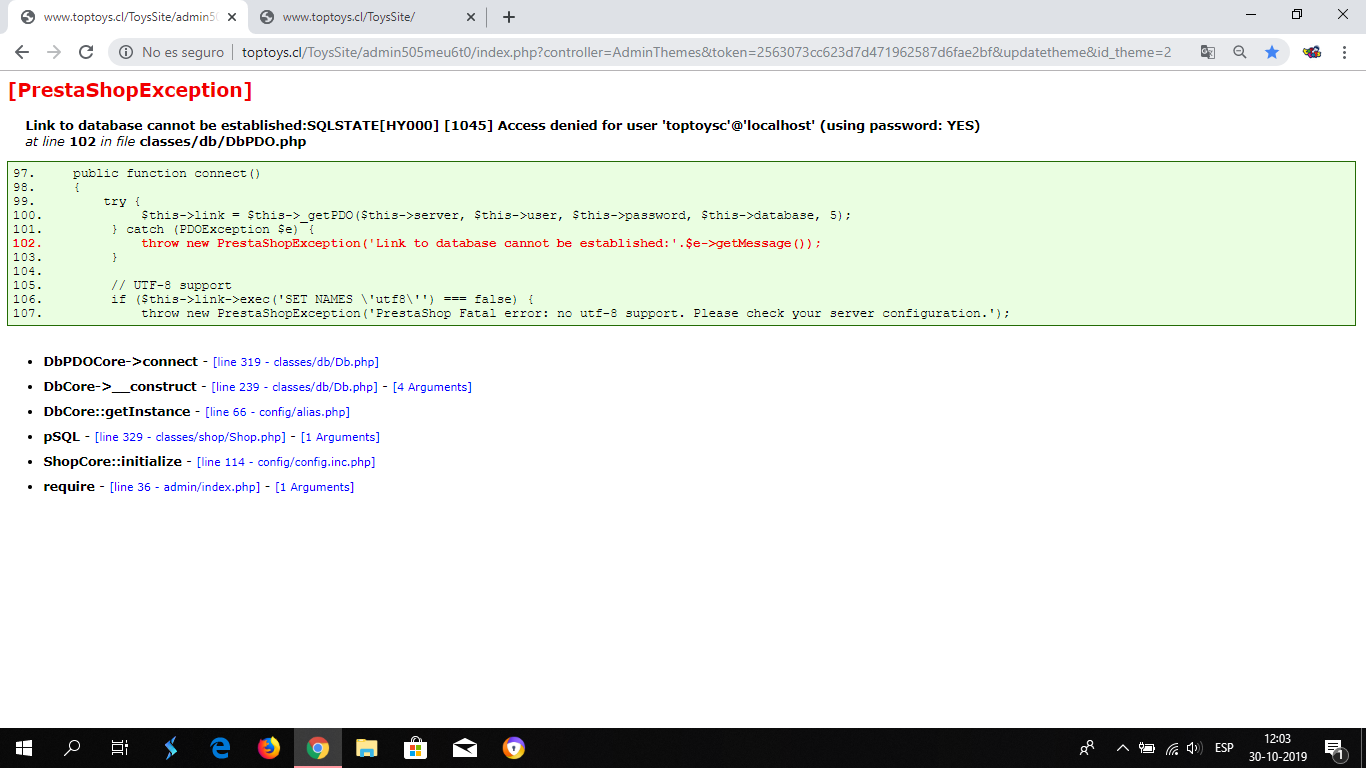
Task: Open the Chrome three-dot menu
Action: click(x=1345, y=52)
